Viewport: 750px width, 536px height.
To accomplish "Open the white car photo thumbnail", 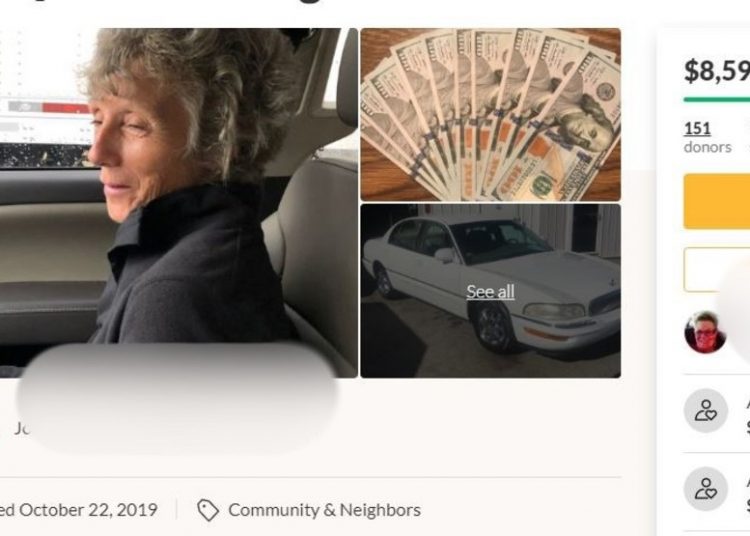I will pos(490,291).
